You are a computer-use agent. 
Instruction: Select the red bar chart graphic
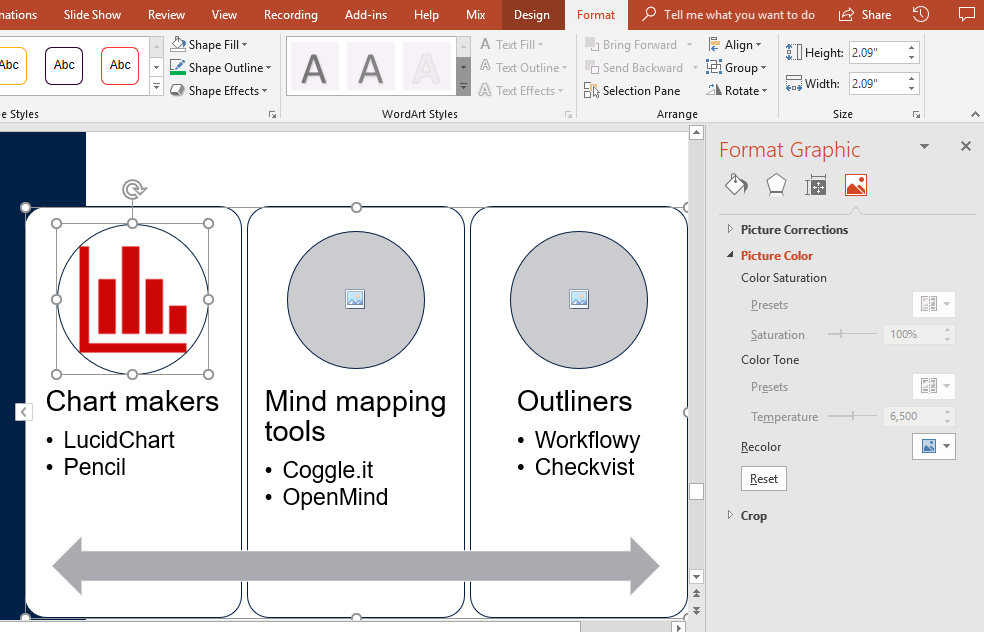133,298
